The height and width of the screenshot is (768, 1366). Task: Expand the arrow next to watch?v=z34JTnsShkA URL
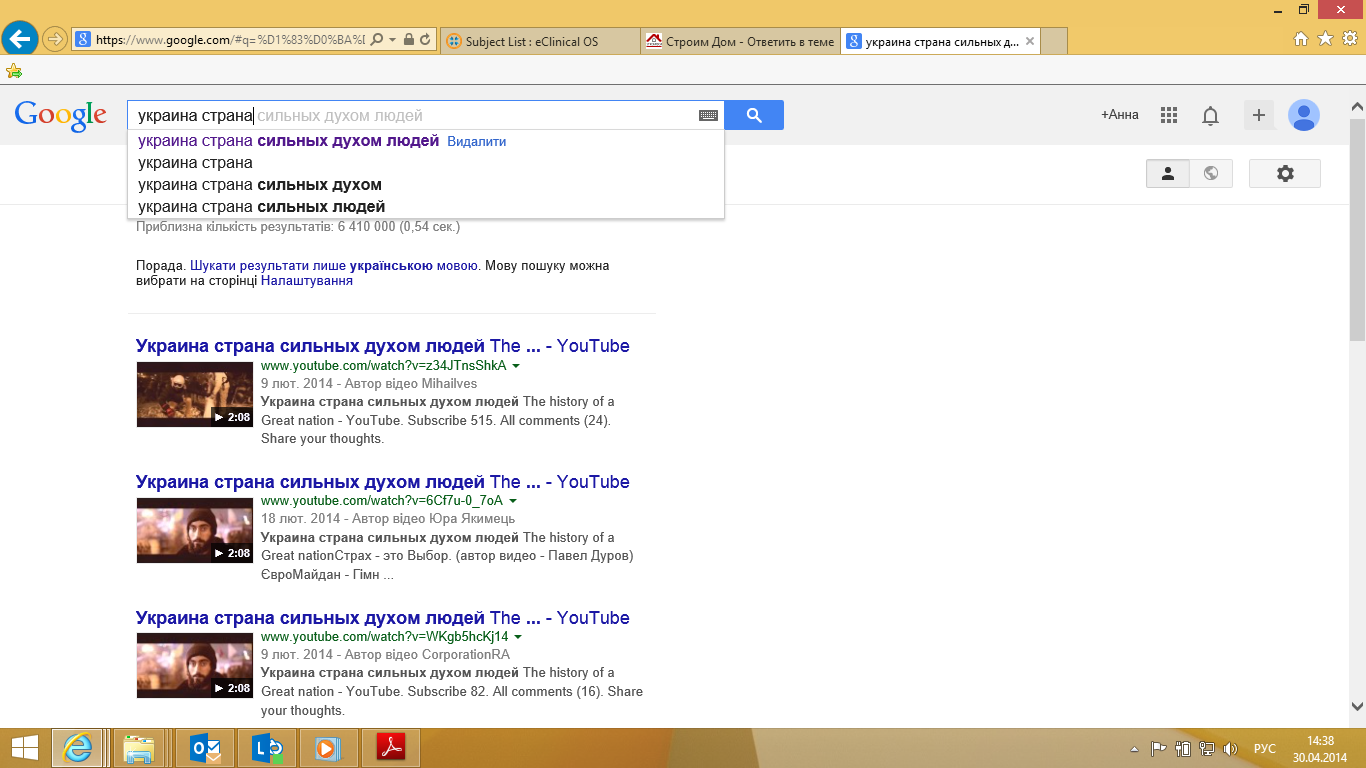pos(516,366)
